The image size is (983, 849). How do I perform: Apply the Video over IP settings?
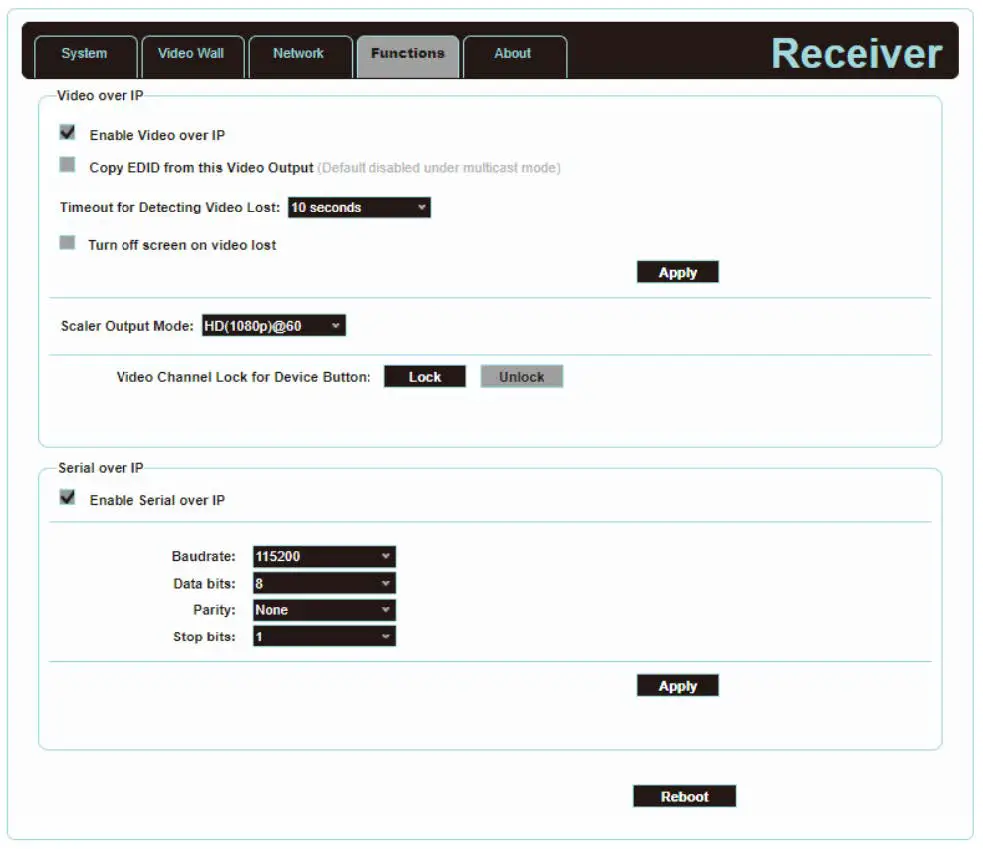click(677, 271)
